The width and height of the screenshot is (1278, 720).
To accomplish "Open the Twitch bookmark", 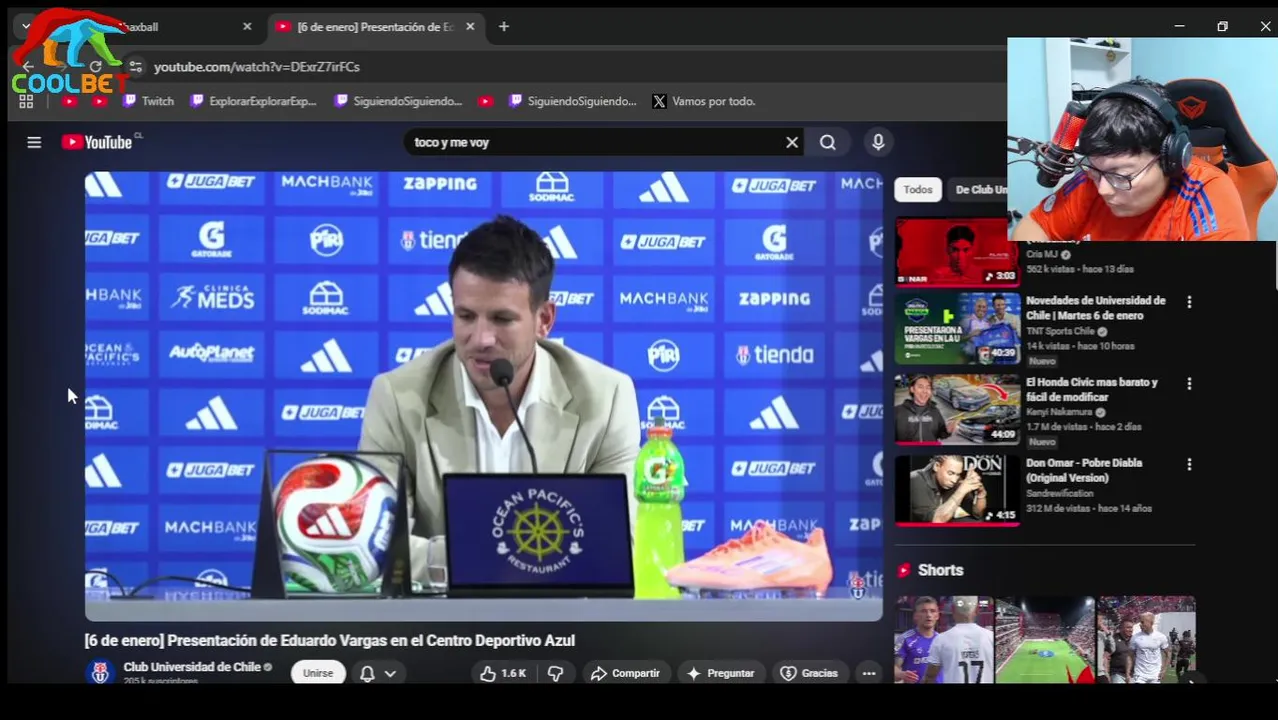I will click(x=148, y=101).
